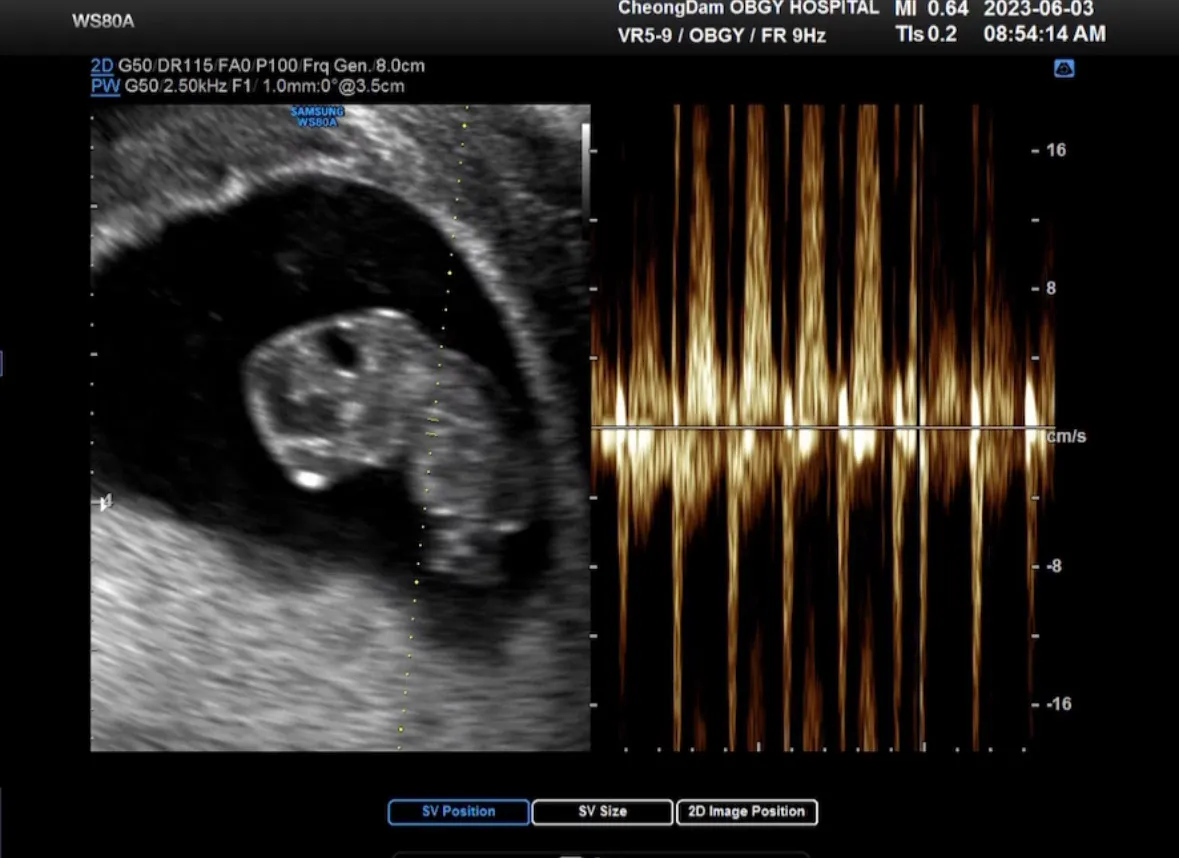Select the PW mode label
This screenshot has height=858, width=1179.
pyautogui.click(x=105, y=86)
